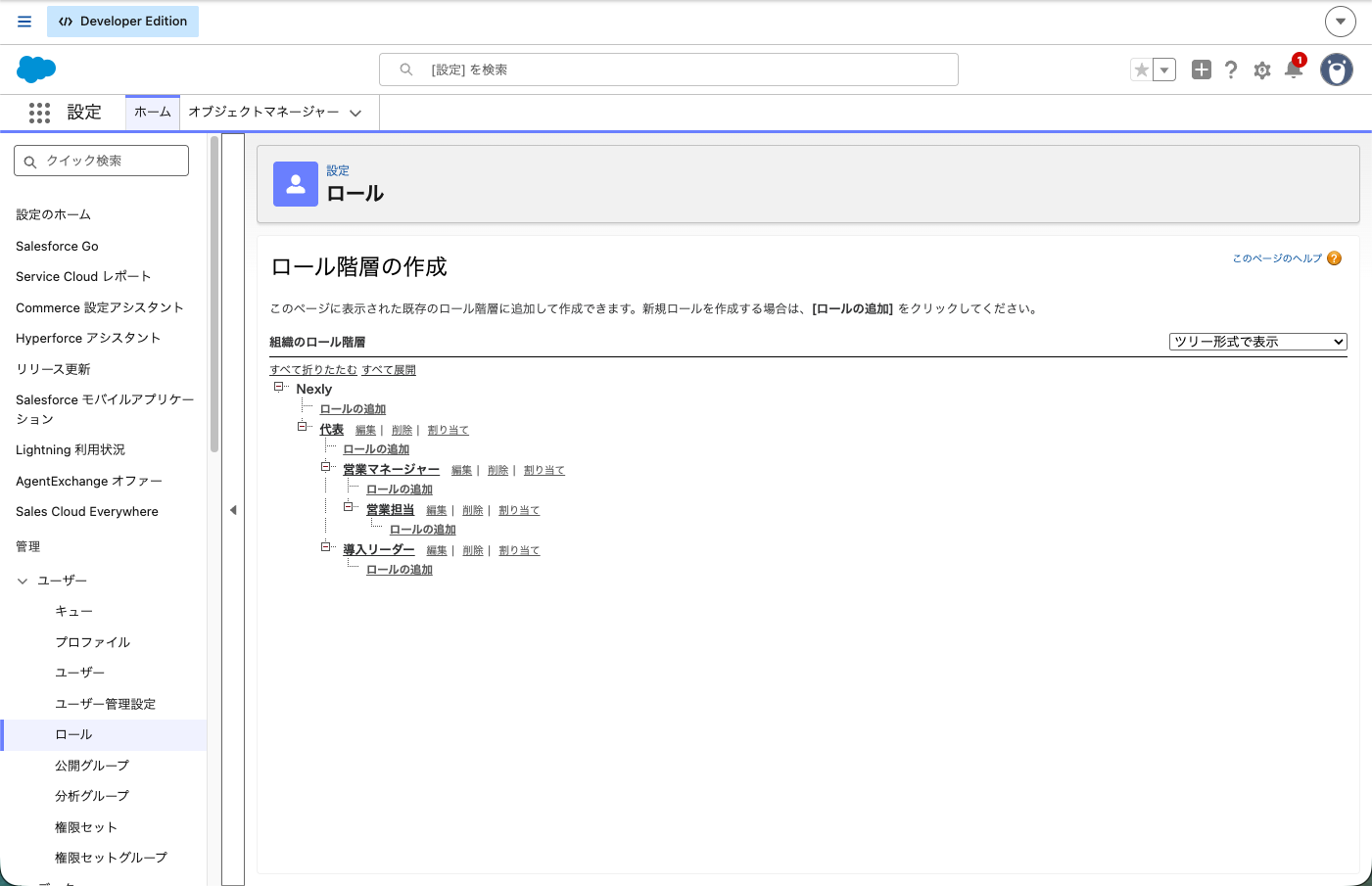Collapse the 代表 role node
This screenshot has height=886, width=1372.
click(x=302, y=427)
